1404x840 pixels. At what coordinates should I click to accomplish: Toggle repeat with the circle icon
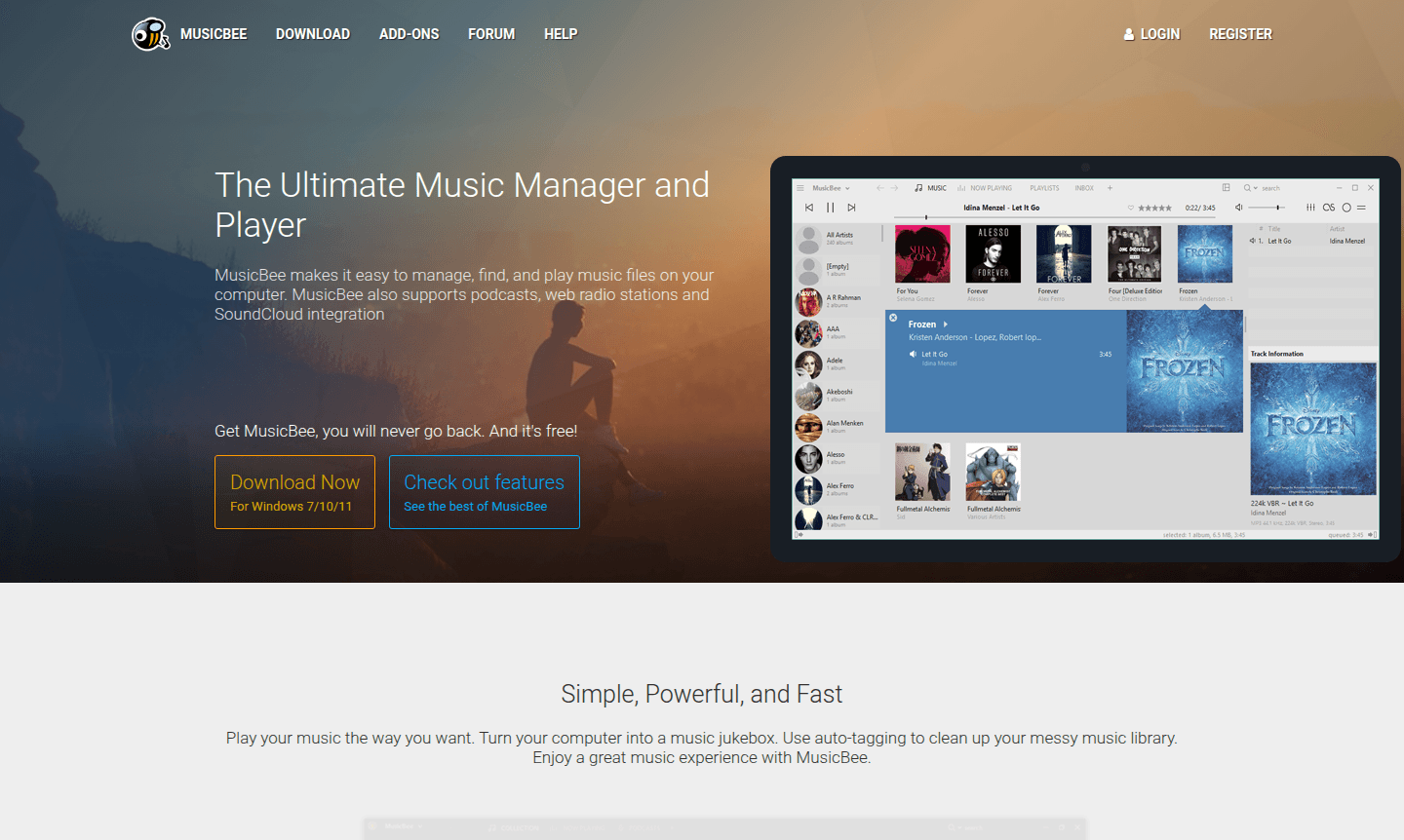click(x=1347, y=208)
